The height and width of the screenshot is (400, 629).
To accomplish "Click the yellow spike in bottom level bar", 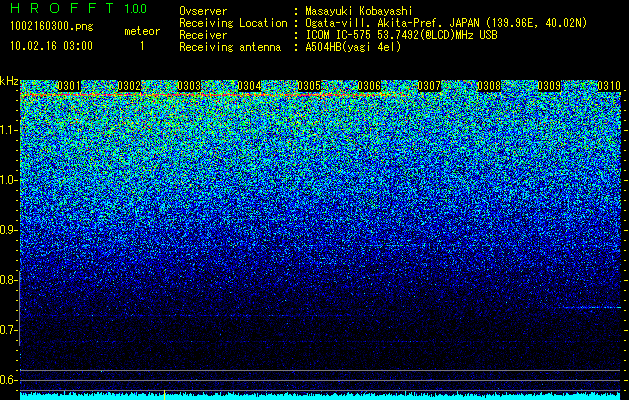I will point(164,394).
